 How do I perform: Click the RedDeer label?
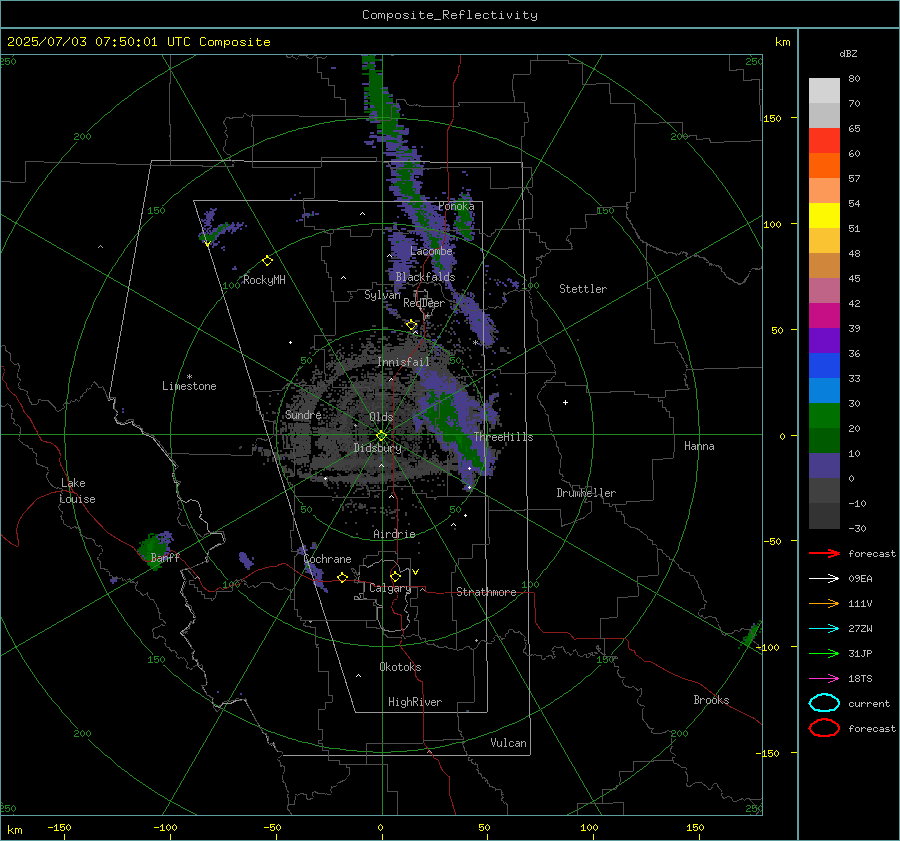[x=424, y=303]
